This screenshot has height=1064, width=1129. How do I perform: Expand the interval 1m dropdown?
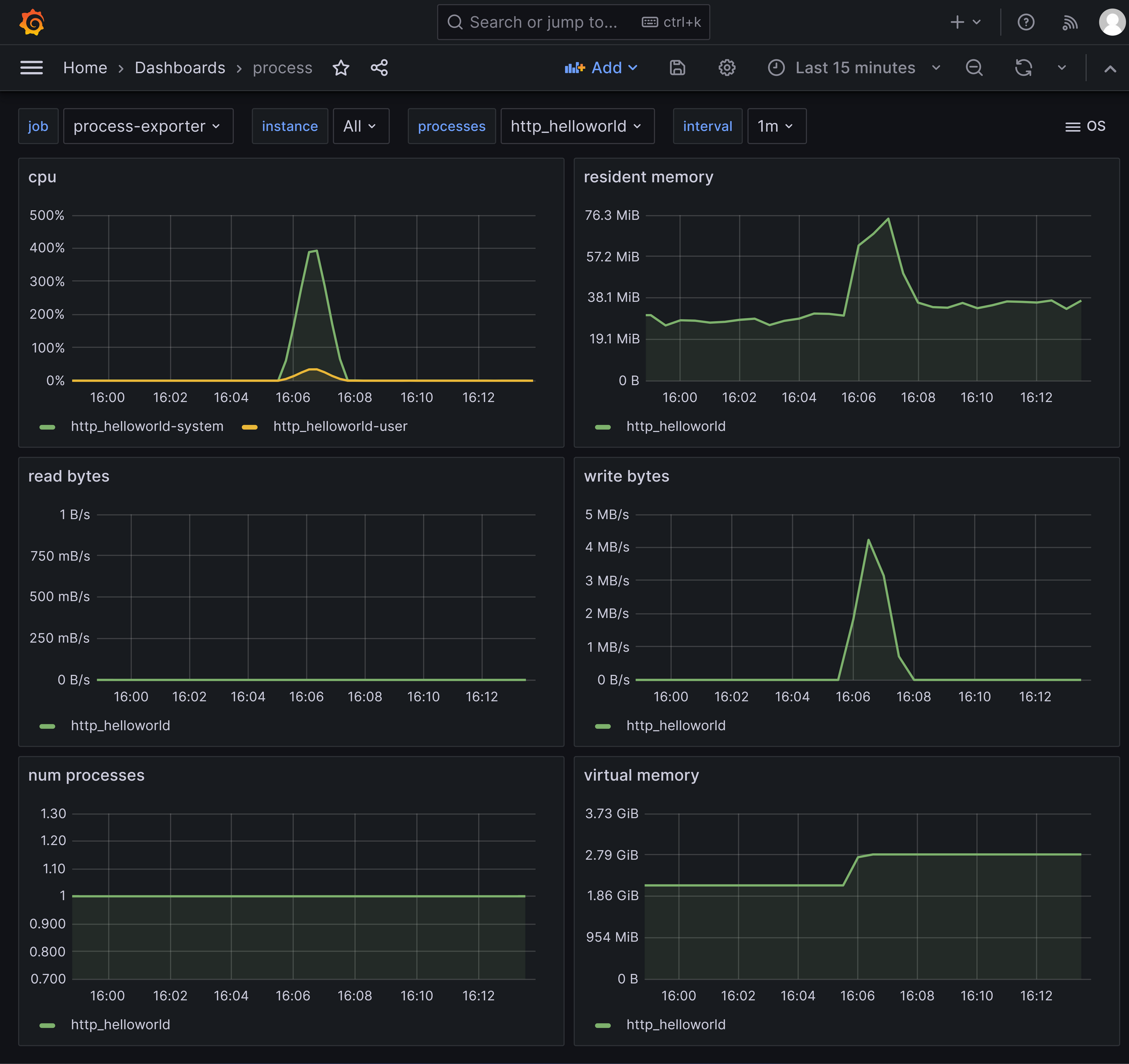[775, 126]
